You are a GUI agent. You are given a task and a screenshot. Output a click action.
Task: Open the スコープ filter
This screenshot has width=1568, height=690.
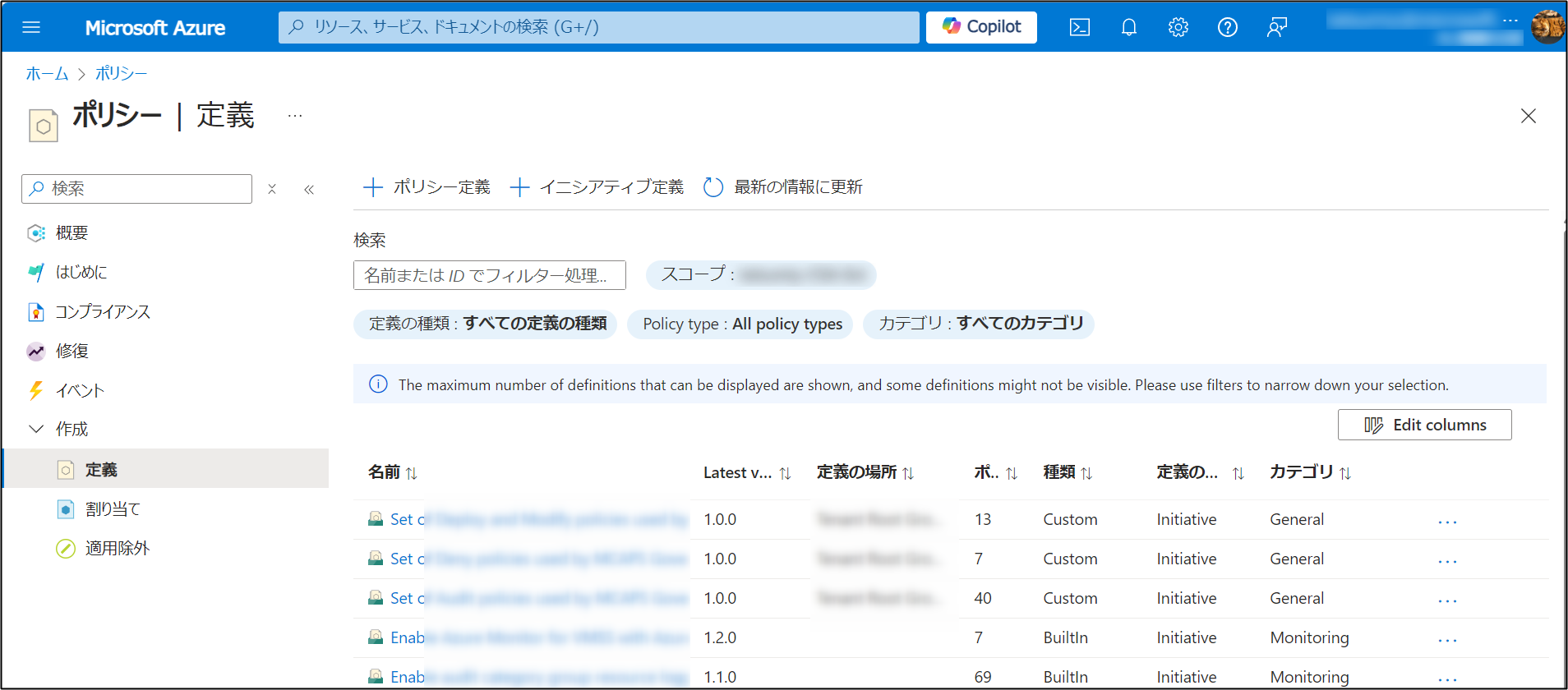click(x=761, y=275)
